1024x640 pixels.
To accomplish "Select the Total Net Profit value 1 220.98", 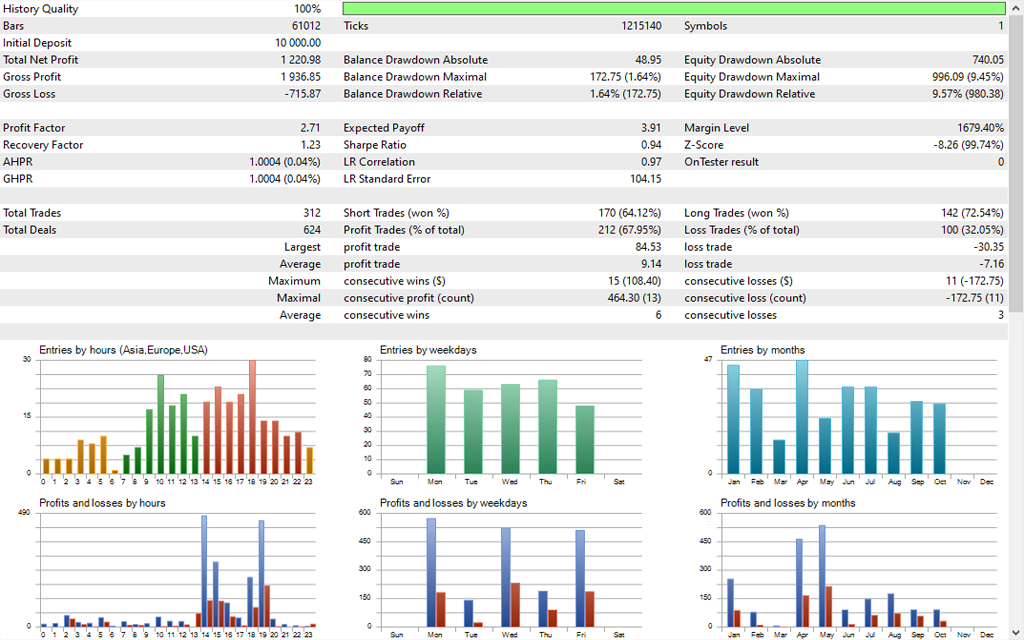I will pyautogui.click(x=301, y=60).
